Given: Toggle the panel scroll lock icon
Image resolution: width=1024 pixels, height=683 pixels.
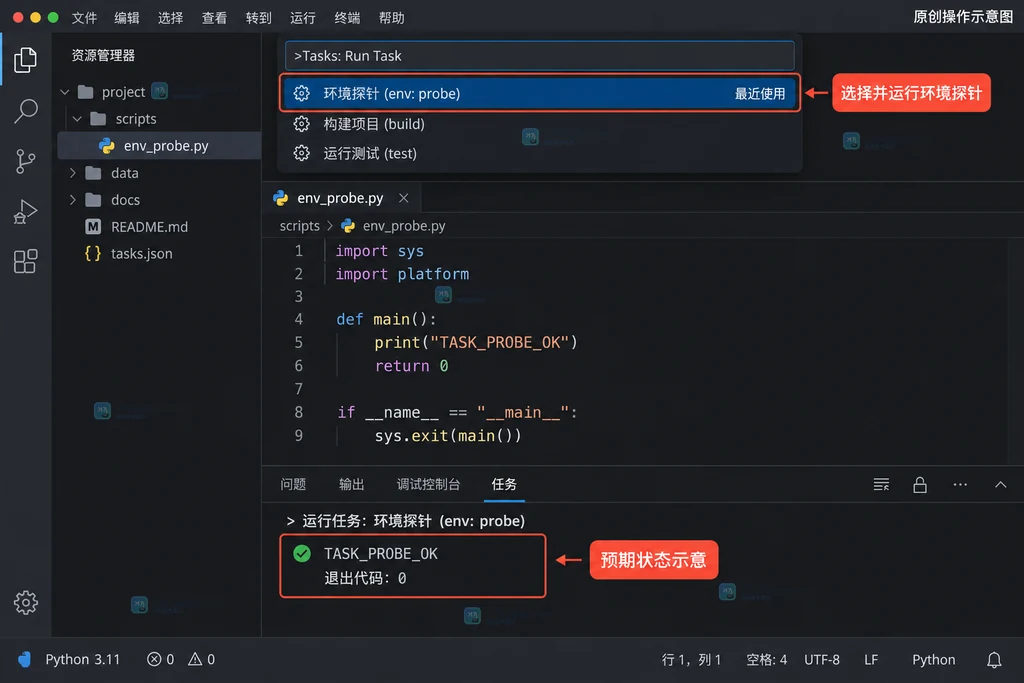Looking at the screenshot, I should 920,484.
